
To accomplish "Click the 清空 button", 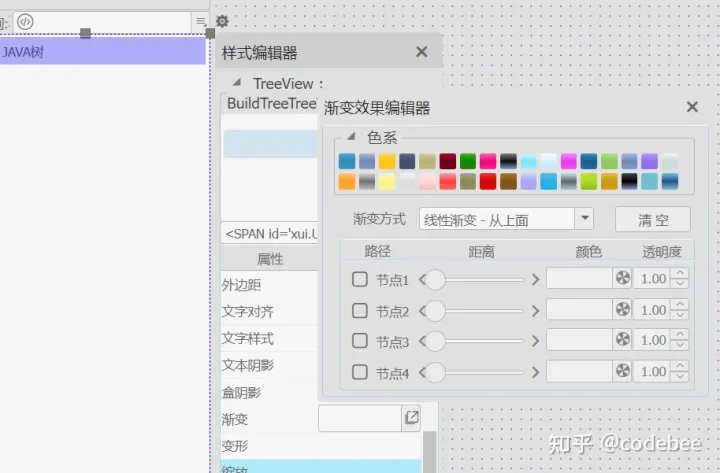I will coord(652,220).
